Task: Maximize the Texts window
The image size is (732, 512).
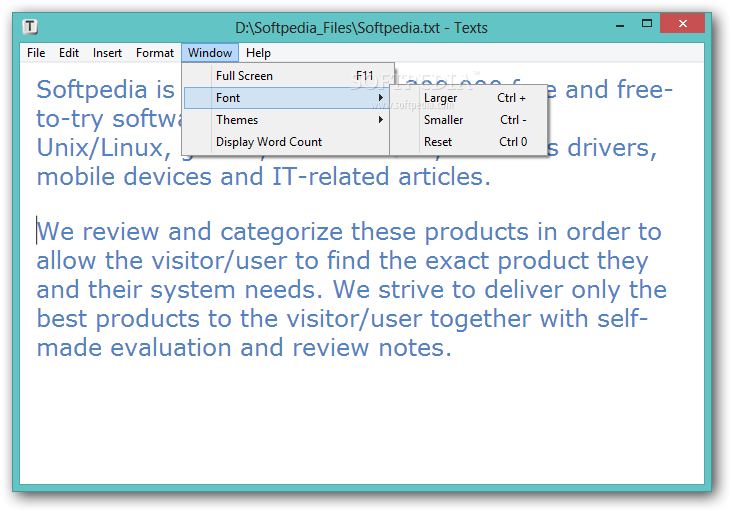Action: click(x=647, y=24)
